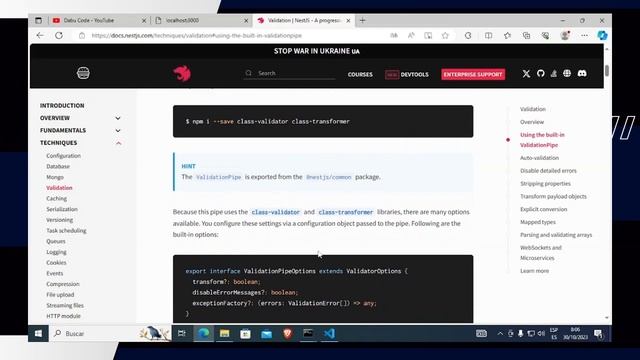Click the NestJS red logo
This screenshot has width=640, height=360.
click(182, 73)
